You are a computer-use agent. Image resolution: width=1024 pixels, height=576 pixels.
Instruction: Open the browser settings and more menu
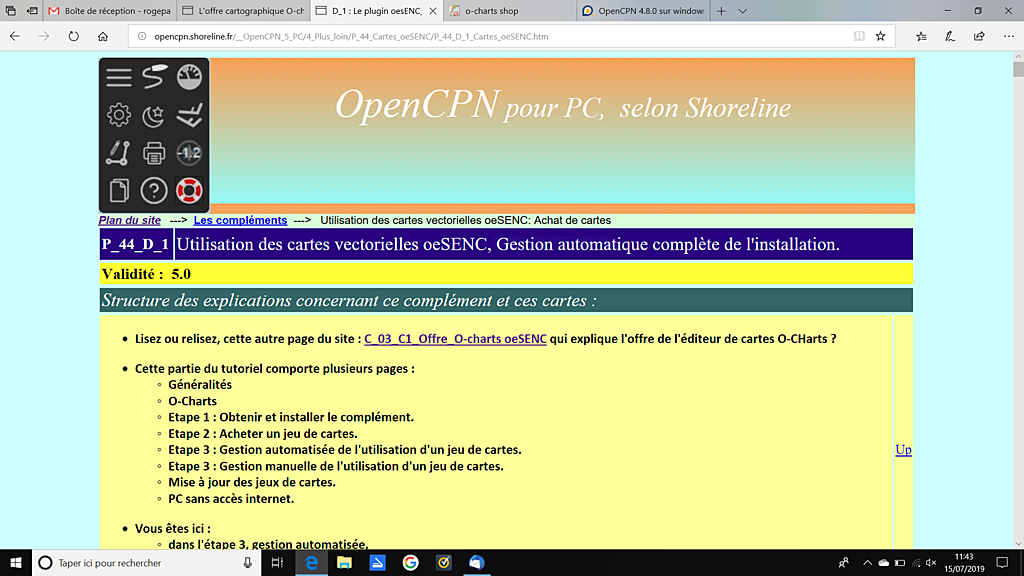tap(1008, 37)
